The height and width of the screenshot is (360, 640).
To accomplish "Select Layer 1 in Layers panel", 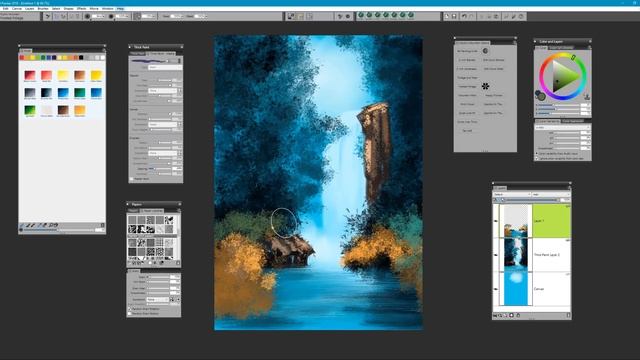I will tap(551, 221).
